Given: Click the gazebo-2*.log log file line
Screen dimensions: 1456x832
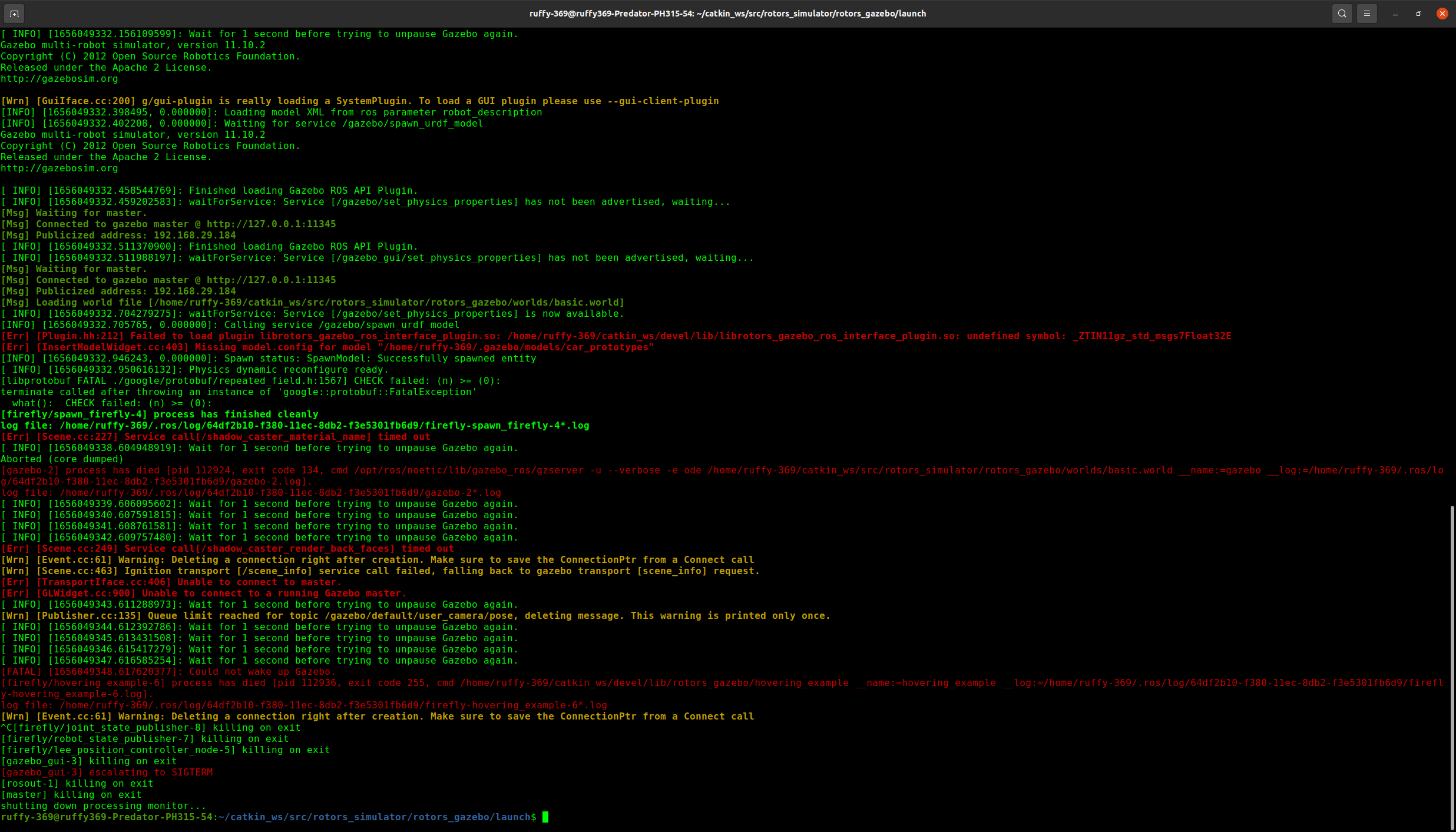Looking at the screenshot, I should (x=250, y=493).
